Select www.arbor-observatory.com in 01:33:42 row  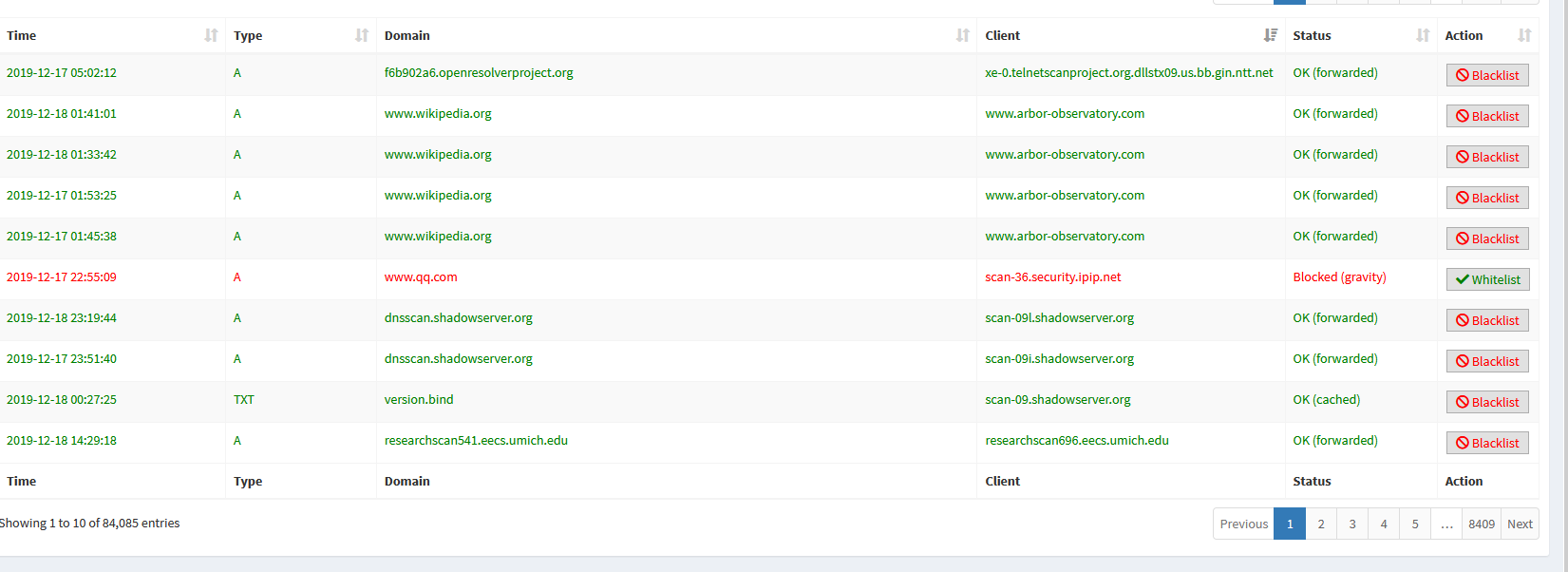(1065, 154)
